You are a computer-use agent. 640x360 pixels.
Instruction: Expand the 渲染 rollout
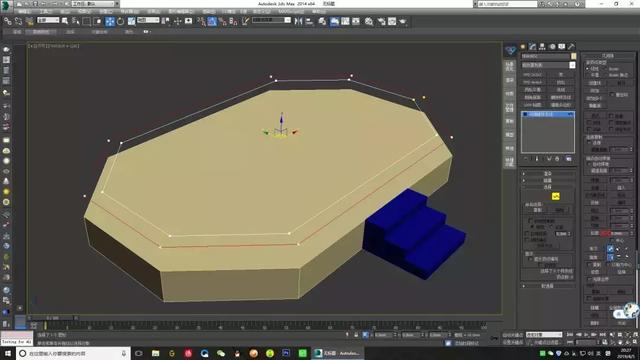[x=548, y=173]
